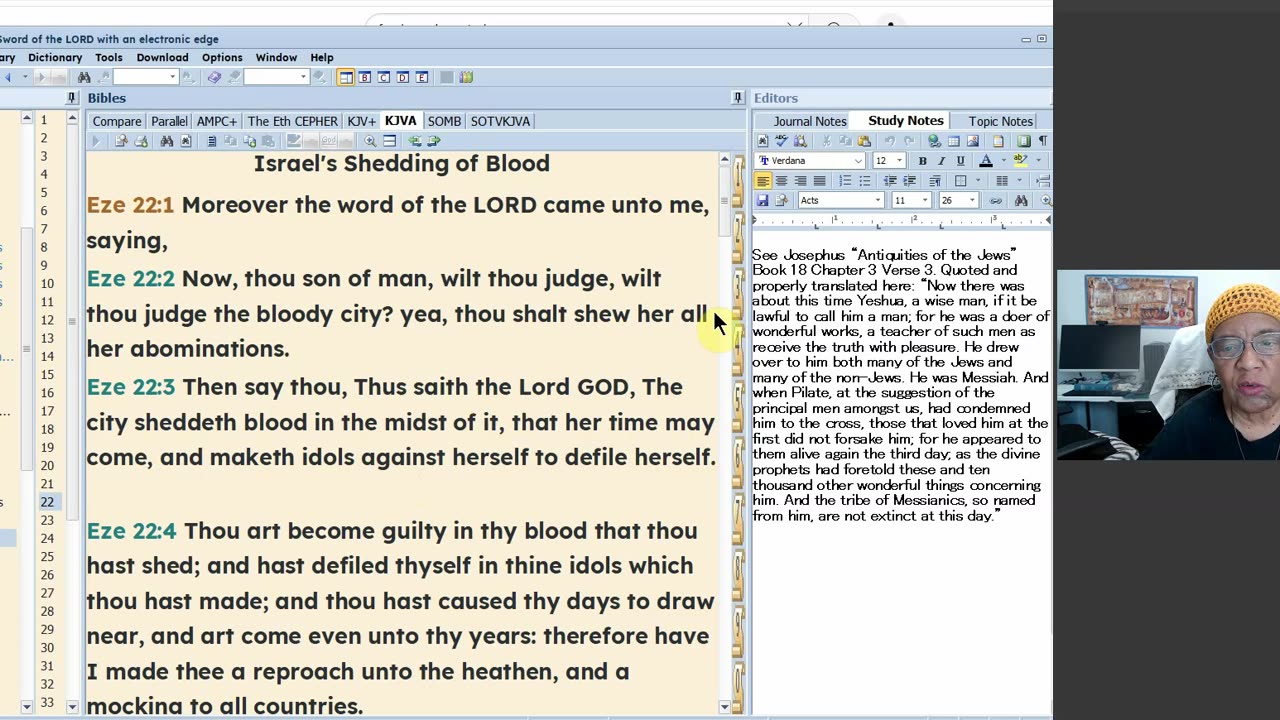The height and width of the screenshot is (720, 1280).
Task: Open the Options menu
Action: click(x=222, y=57)
